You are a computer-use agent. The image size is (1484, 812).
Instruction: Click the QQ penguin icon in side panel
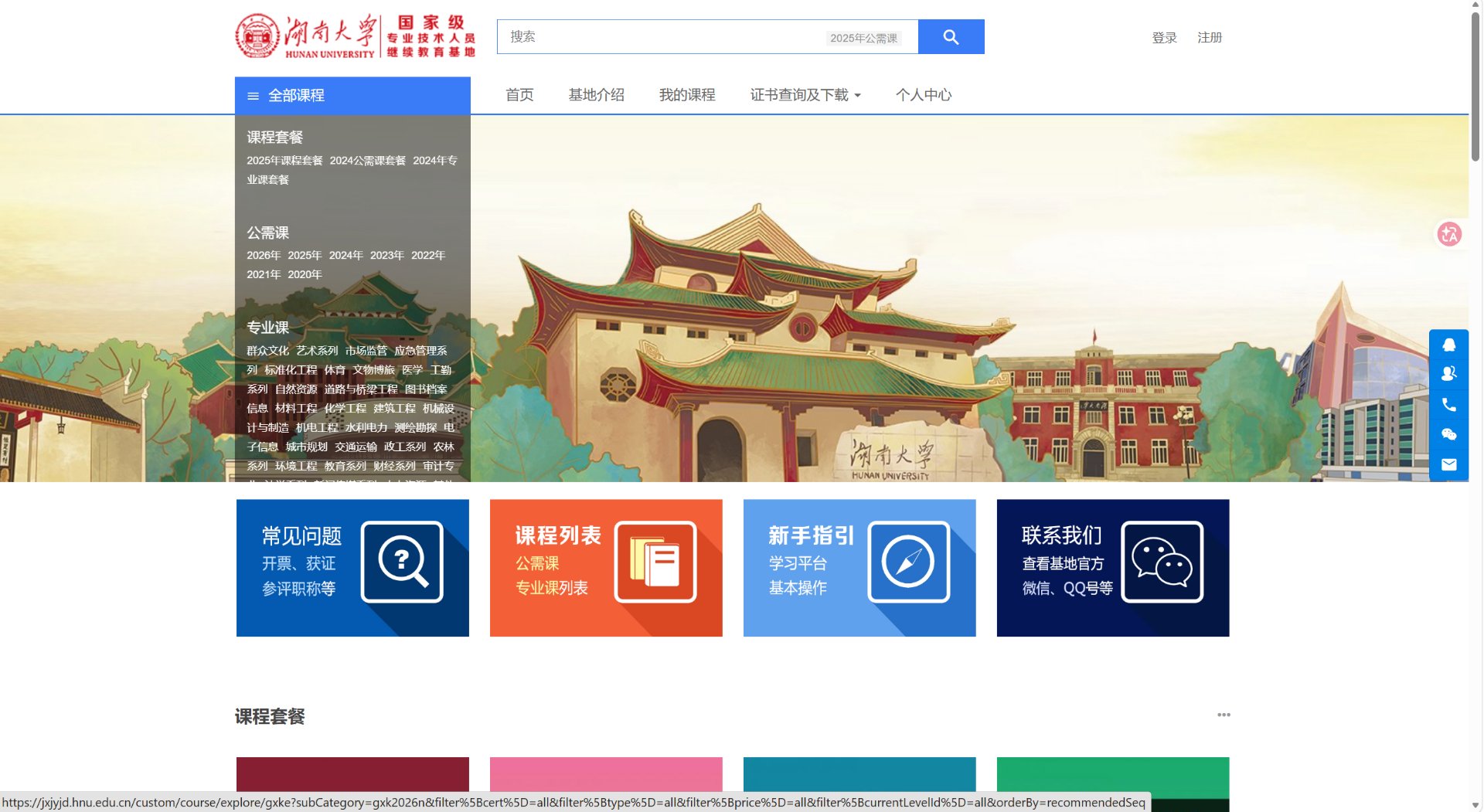[x=1449, y=345]
